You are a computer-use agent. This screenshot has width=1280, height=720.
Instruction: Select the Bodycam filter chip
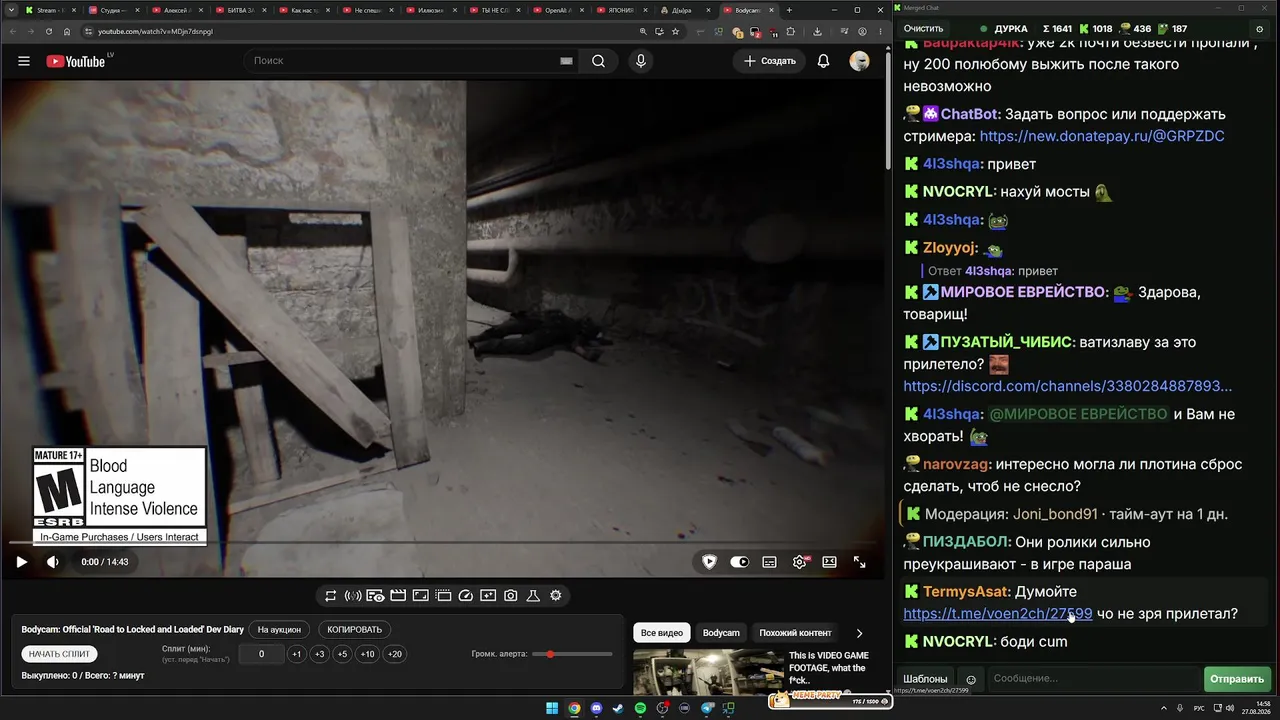click(721, 633)
